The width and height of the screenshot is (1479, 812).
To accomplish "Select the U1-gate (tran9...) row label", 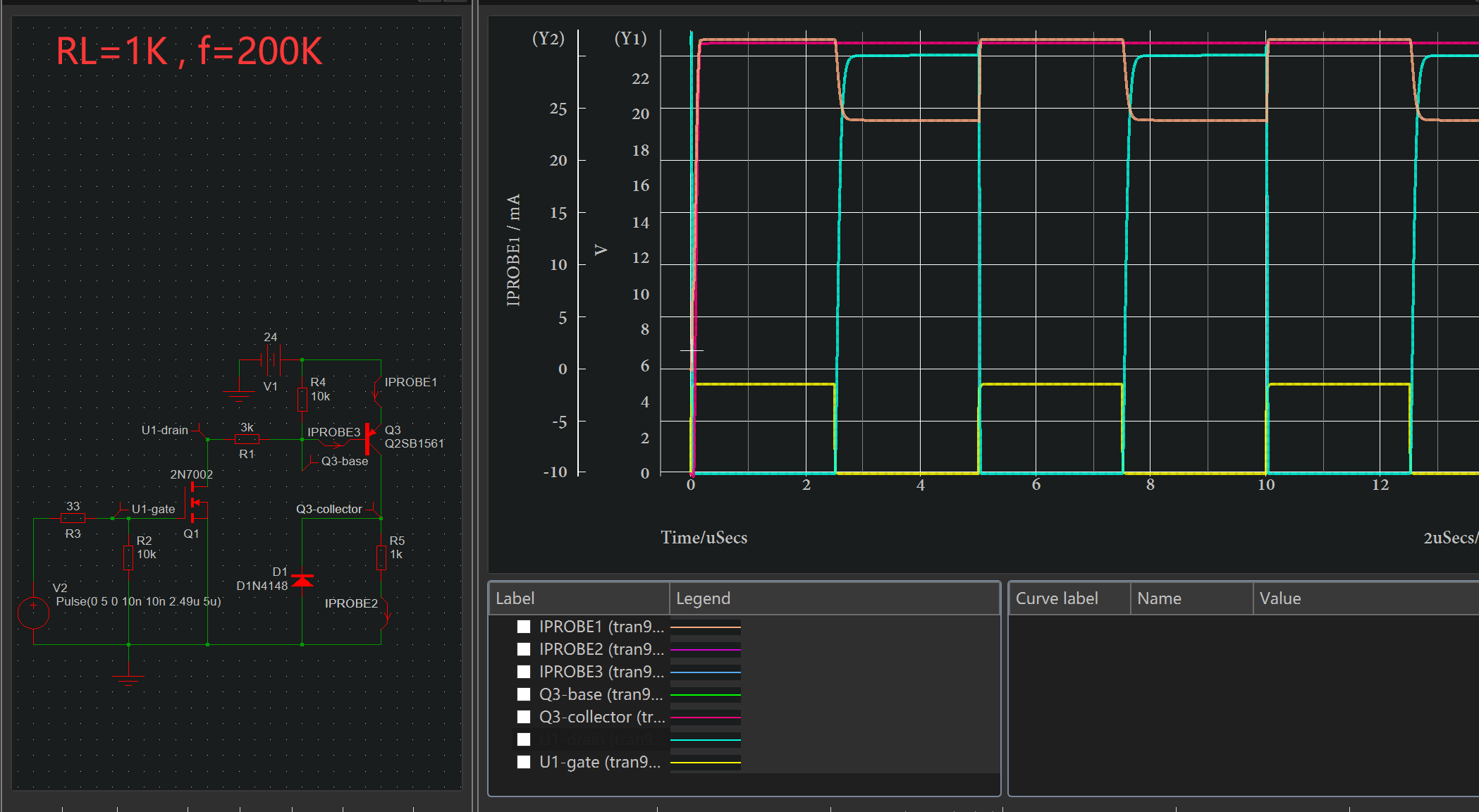I will (x=600, y=762).
